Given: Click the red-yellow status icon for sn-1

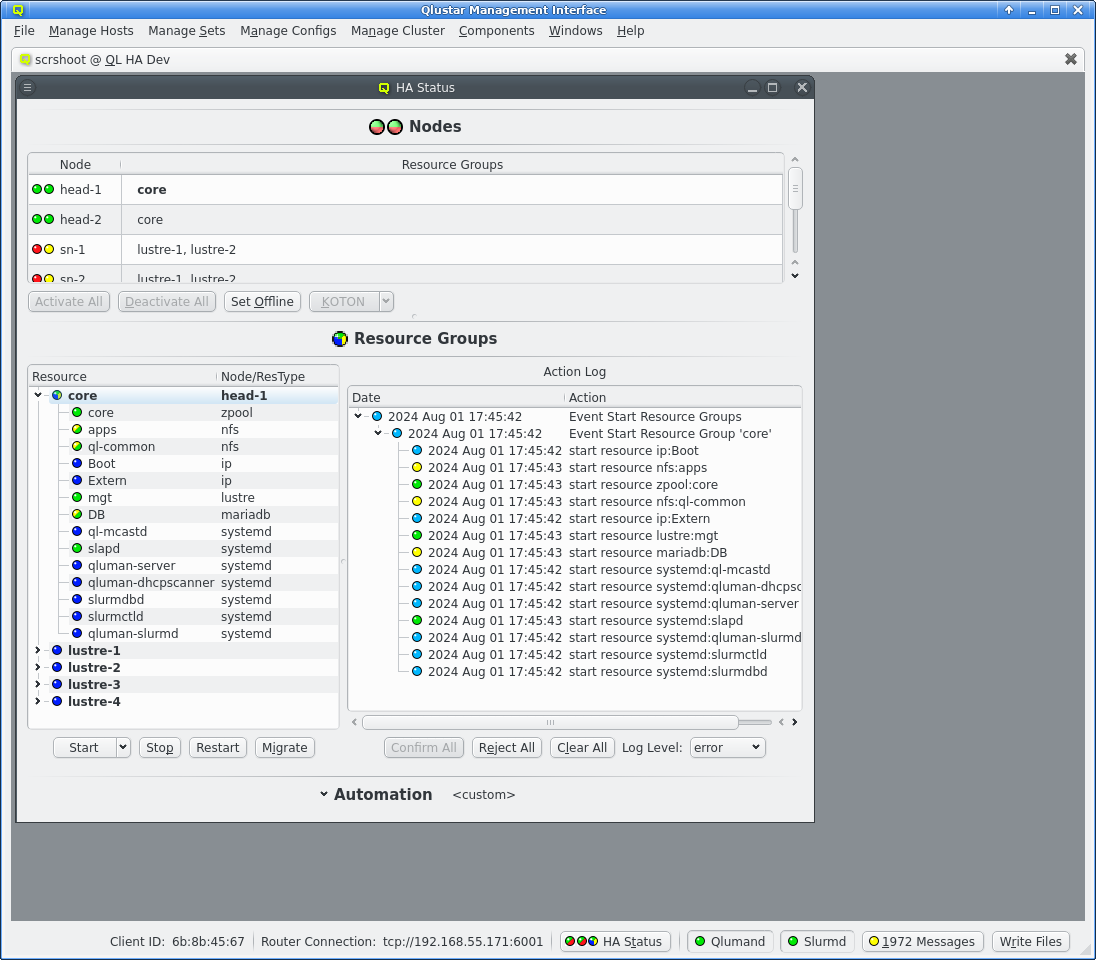Looking at the screenshot, I should 43,250.
